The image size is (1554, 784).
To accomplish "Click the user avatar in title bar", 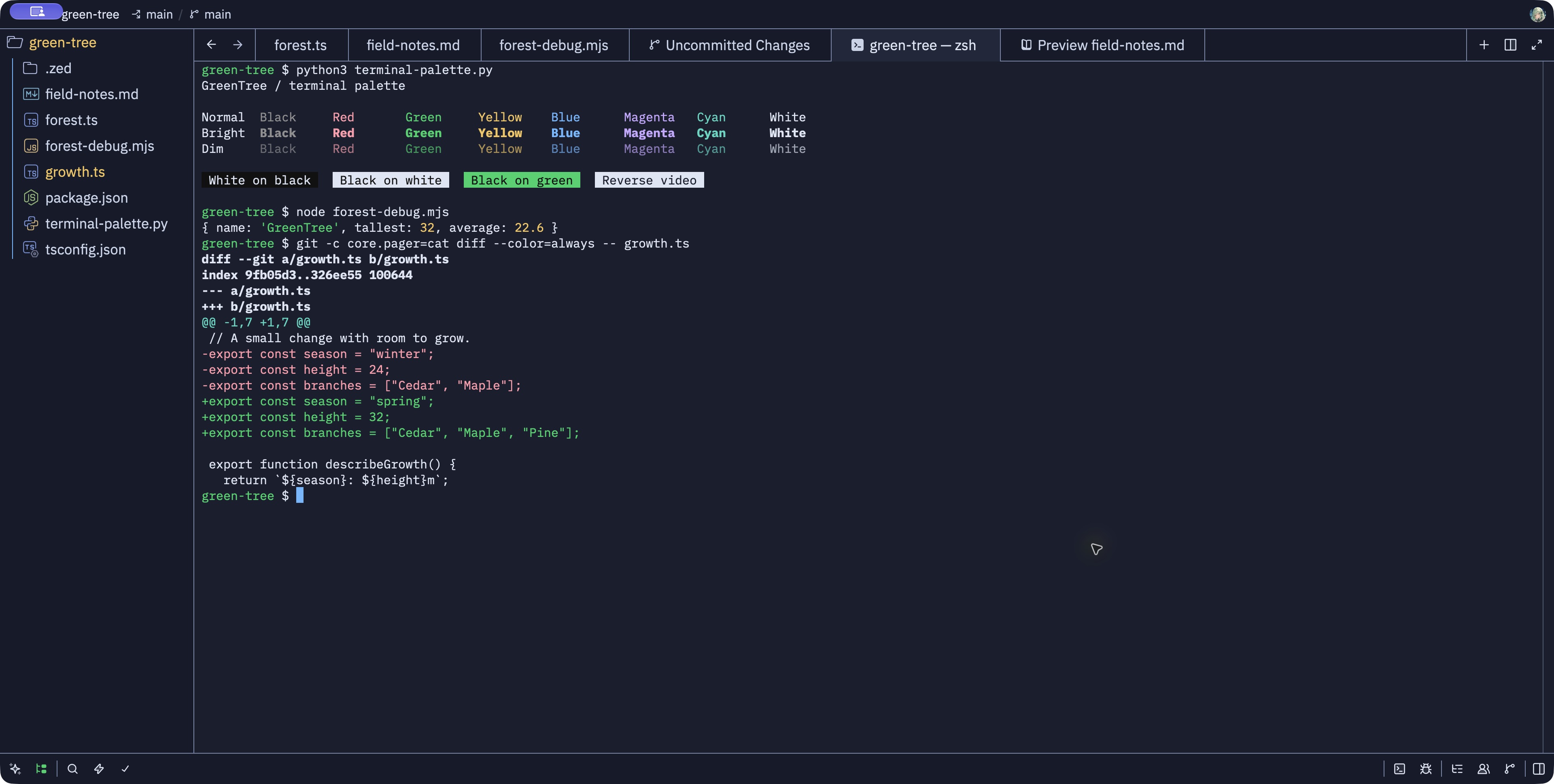I will coord(1537,14).
